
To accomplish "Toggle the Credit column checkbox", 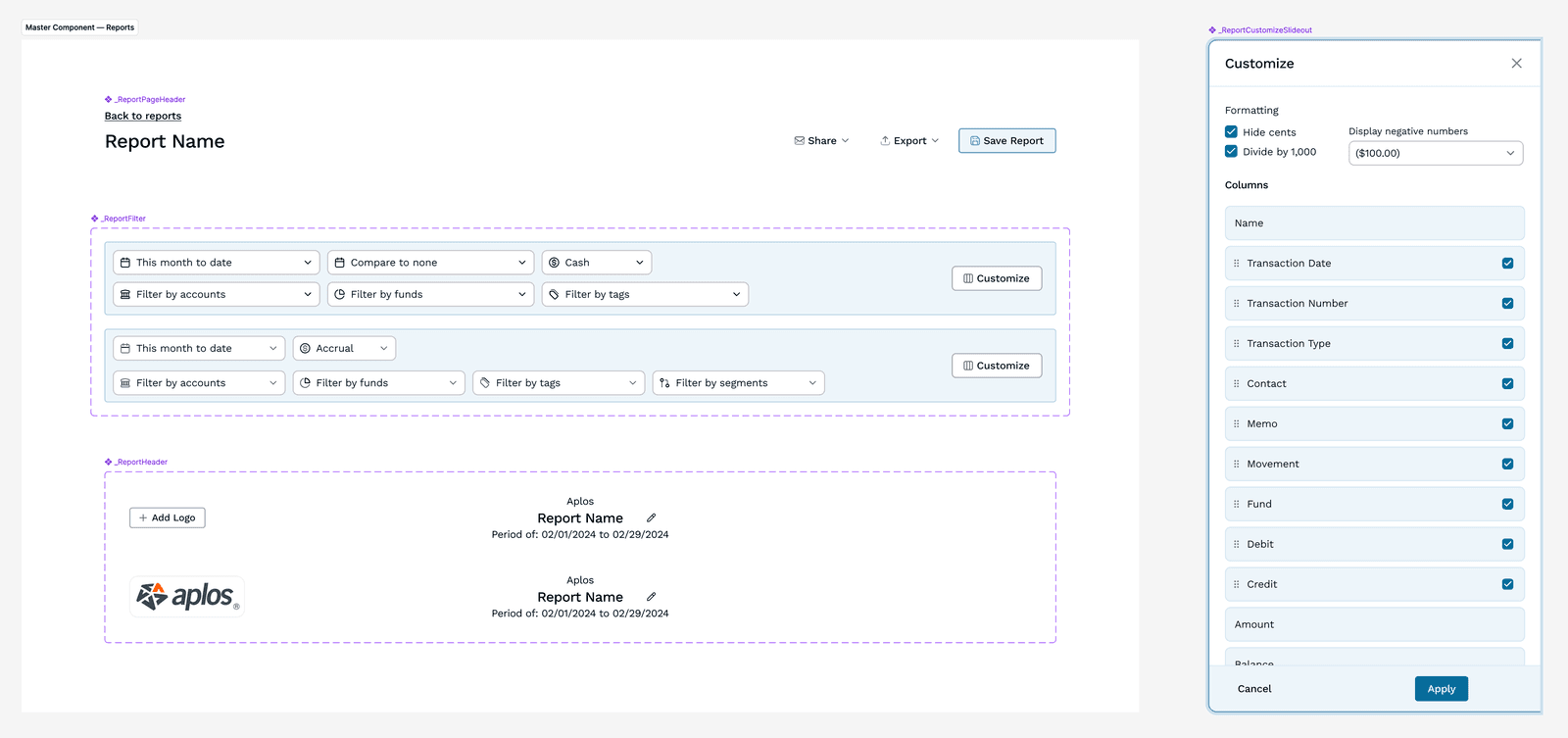I will [x=1507, y=585].
